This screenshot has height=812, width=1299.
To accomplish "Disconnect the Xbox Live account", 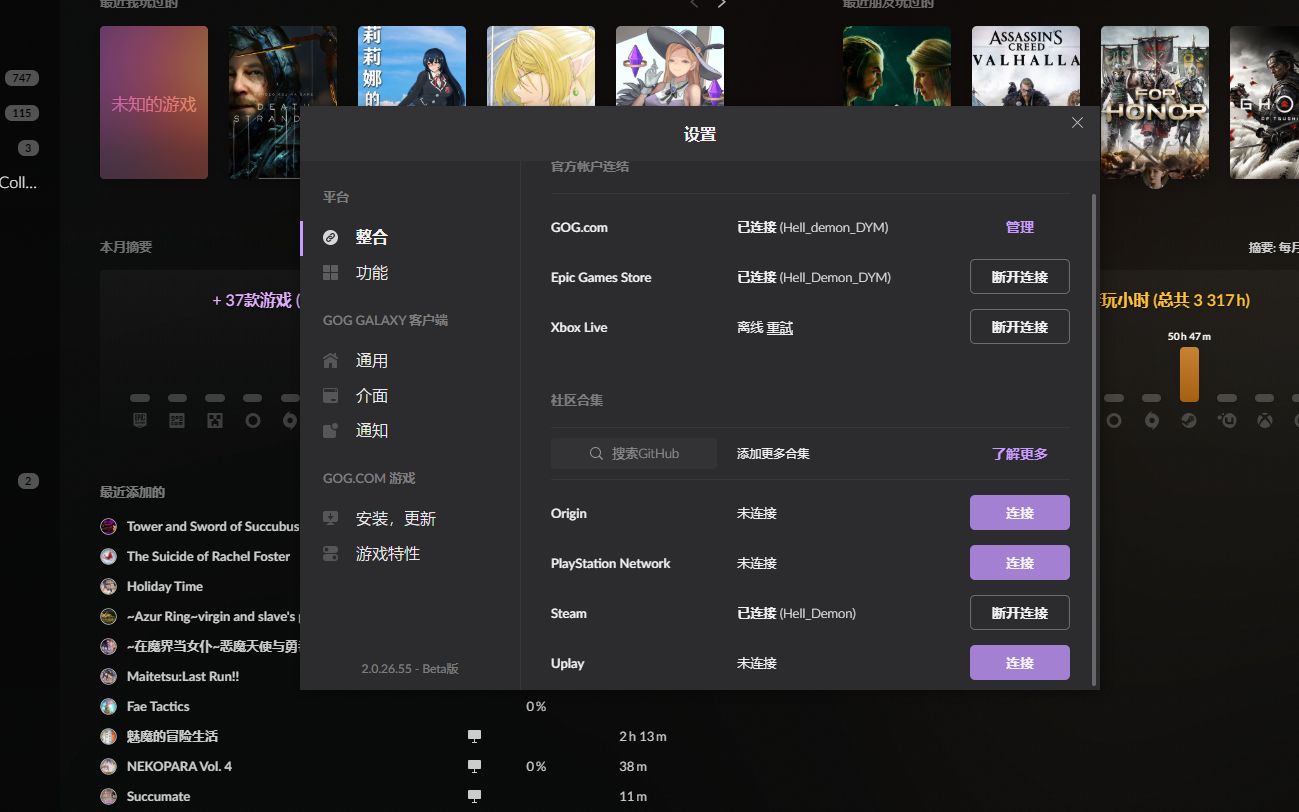I will point(1019,327).
